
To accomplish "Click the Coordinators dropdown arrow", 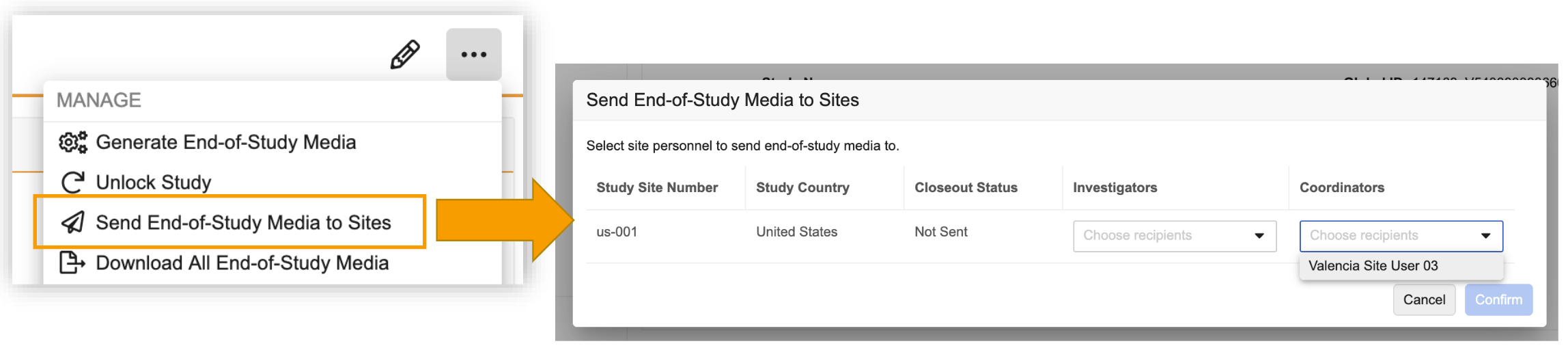I will [1485, 236].
